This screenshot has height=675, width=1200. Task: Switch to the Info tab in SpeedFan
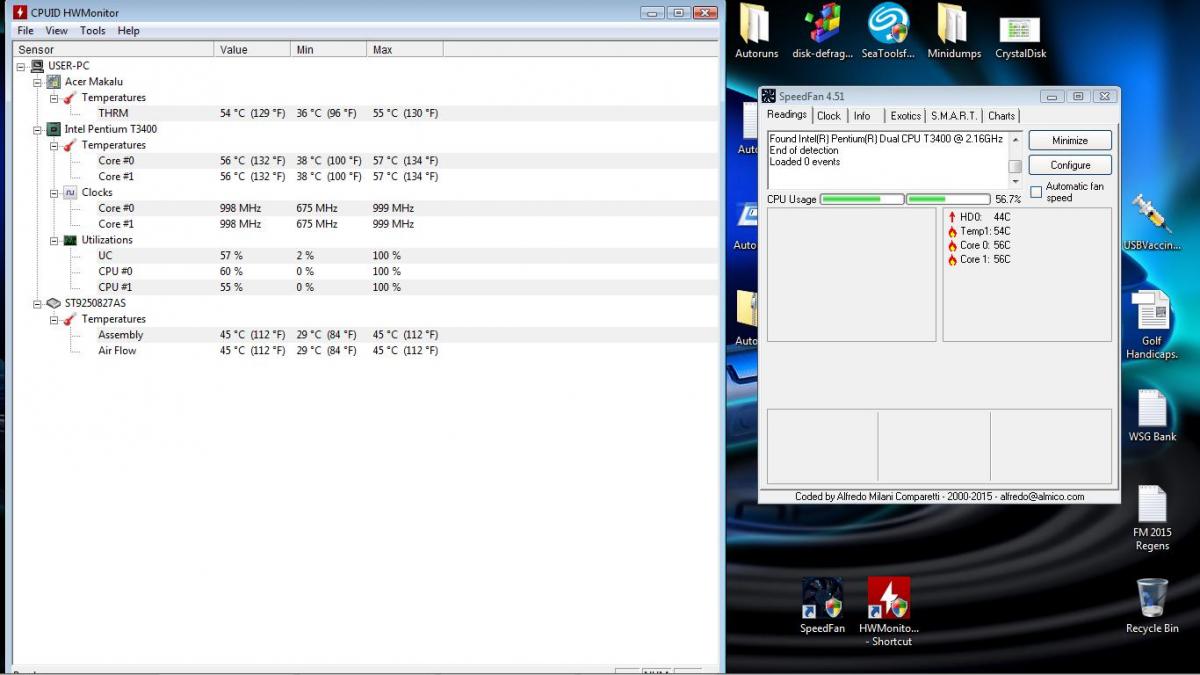[x=862, y=116]
